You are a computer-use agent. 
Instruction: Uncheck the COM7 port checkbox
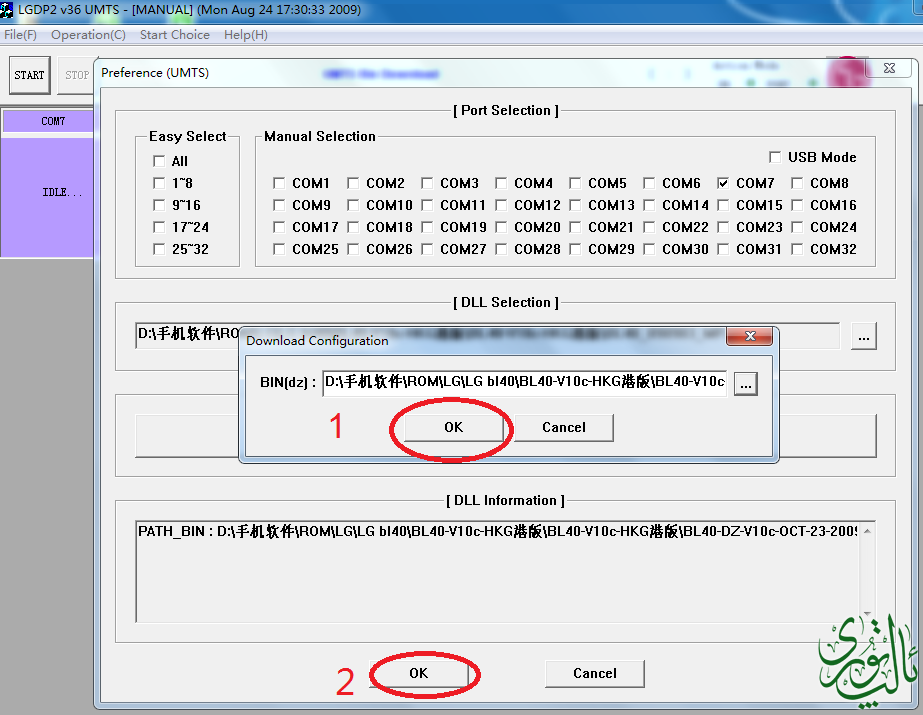click(x=723, y=183)
